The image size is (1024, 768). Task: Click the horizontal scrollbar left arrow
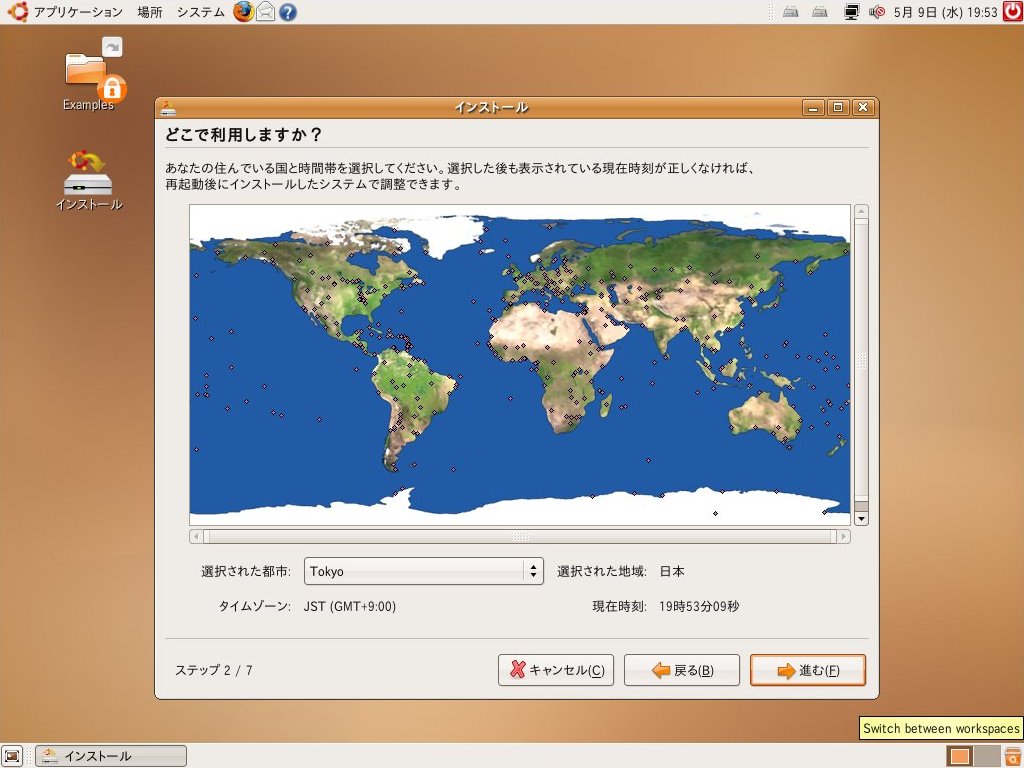coord(196,536)
